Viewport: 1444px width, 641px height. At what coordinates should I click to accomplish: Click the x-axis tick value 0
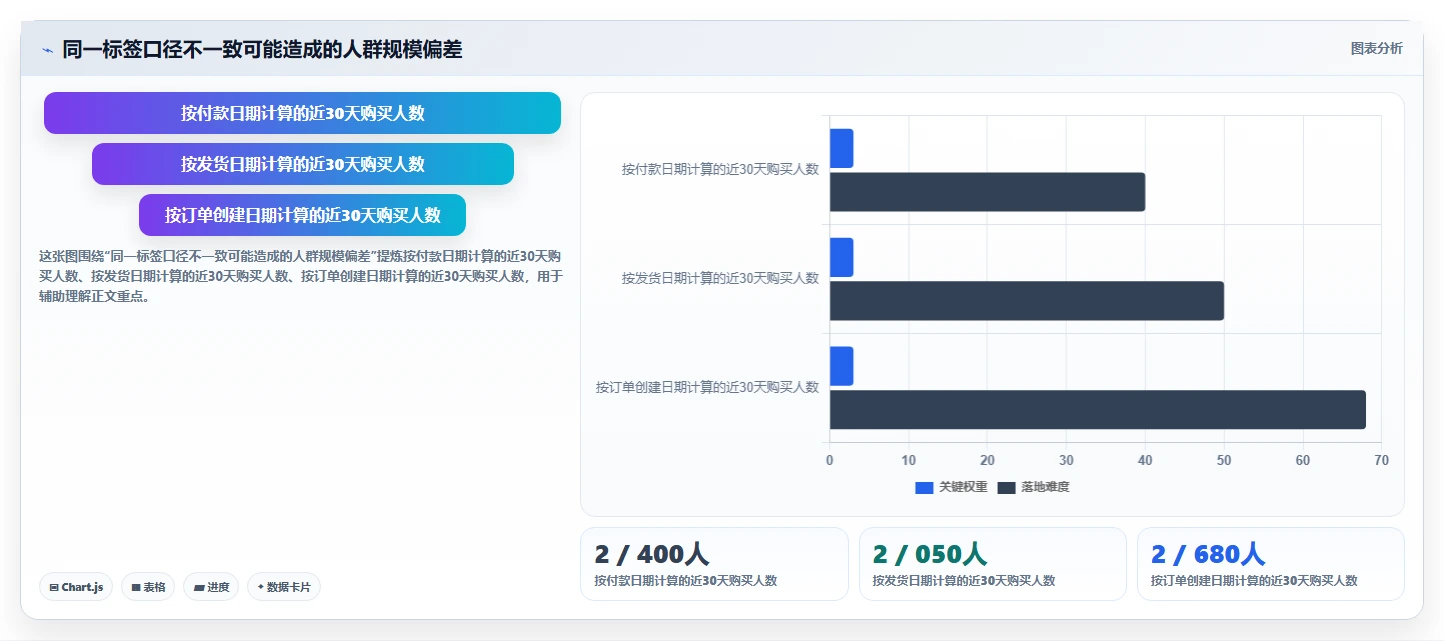tap(829, 460)
